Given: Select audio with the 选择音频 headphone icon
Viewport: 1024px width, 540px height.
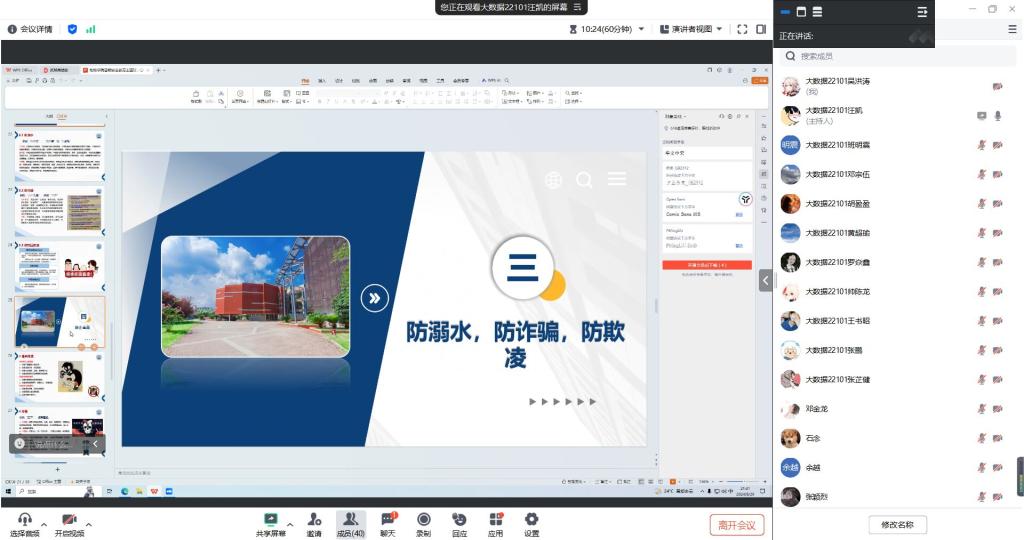Looking at the screenshot, I should (24, 520).
